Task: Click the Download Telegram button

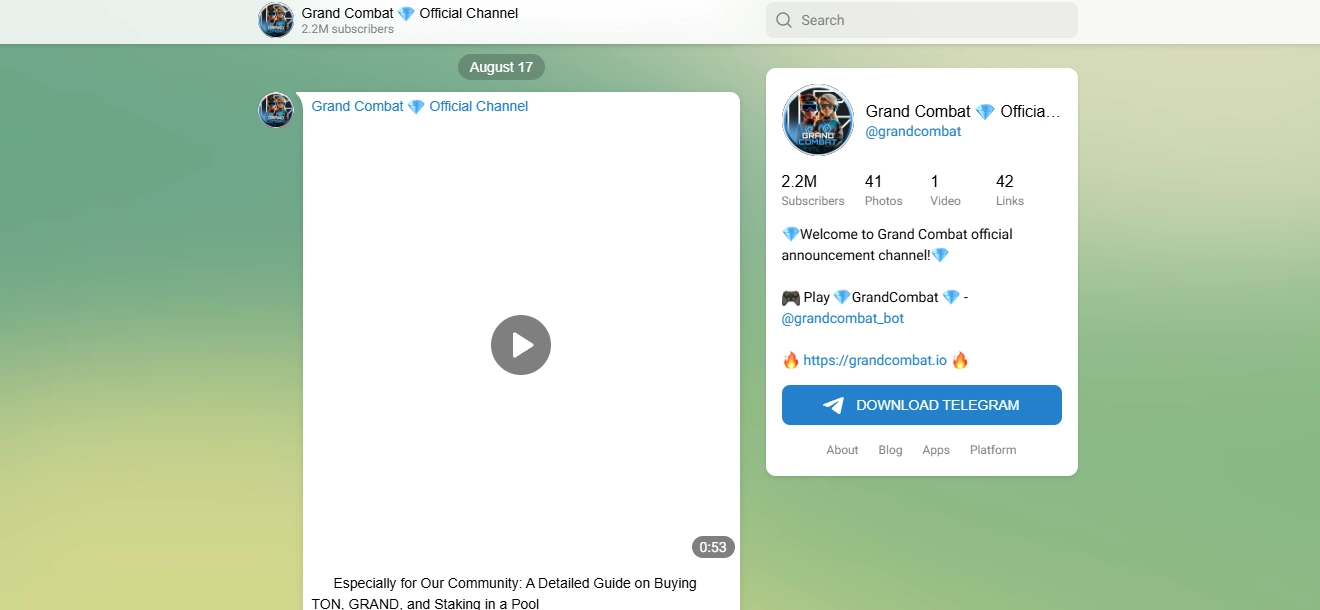Action: click(x=922, y=405)
